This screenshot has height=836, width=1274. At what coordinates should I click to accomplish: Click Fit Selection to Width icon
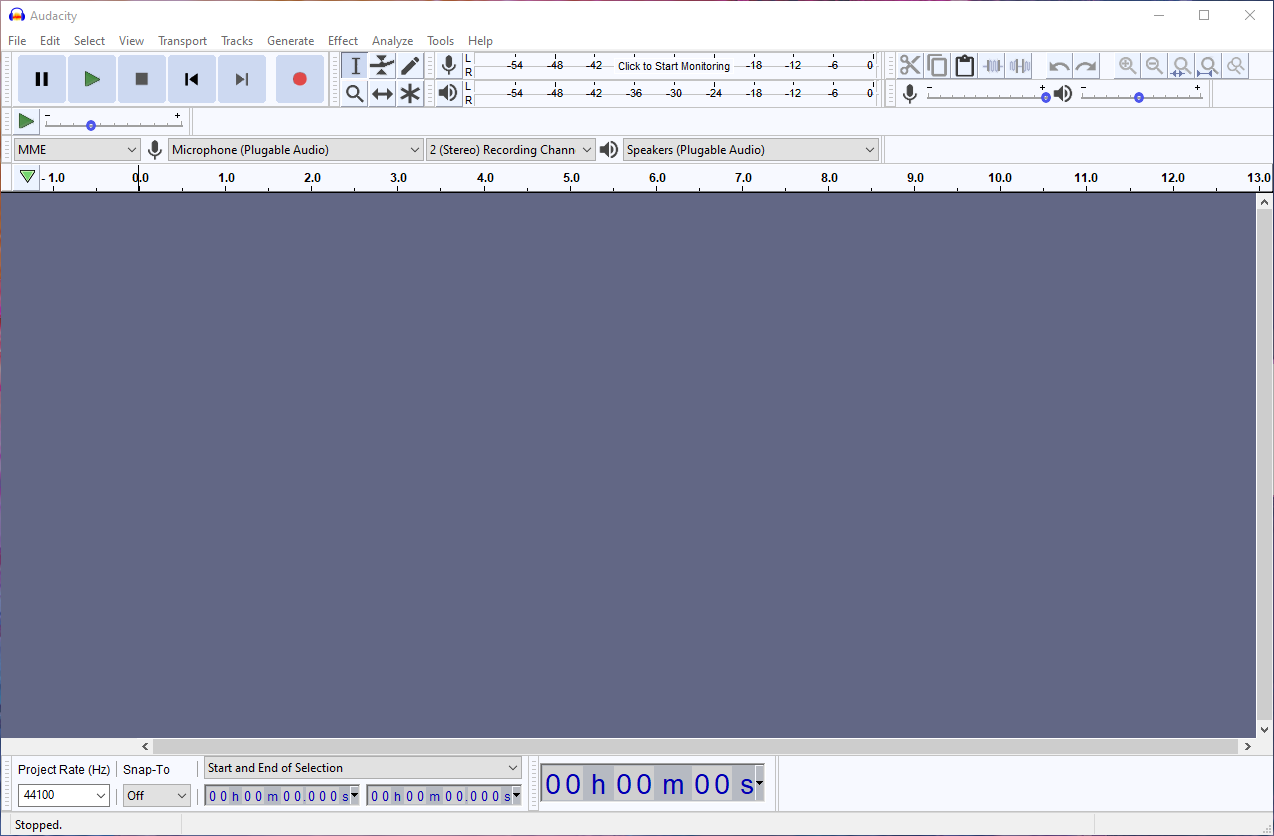1181,66
